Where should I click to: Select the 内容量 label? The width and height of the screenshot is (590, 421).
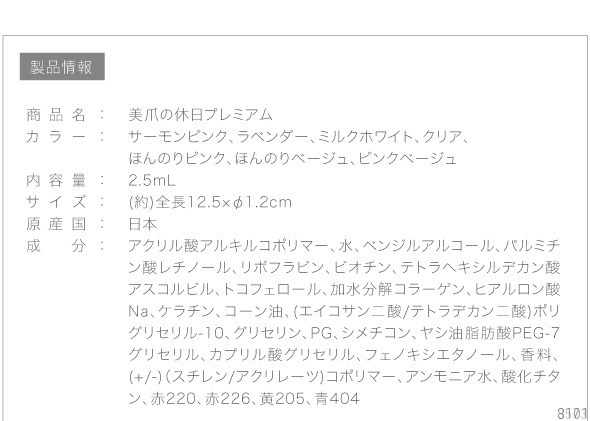pyautogui.click(x=56, y=181)
